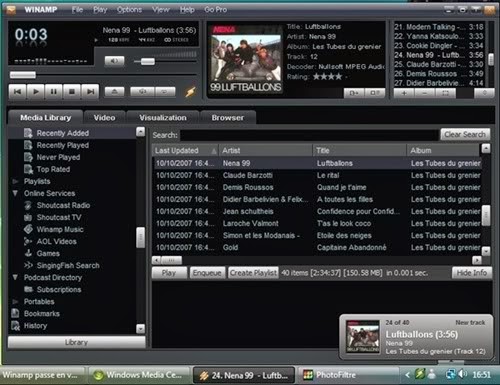The height and width of the screenshot is (385, 500).
Task: Toggle shuffle mode on the player
Action: 142,91
